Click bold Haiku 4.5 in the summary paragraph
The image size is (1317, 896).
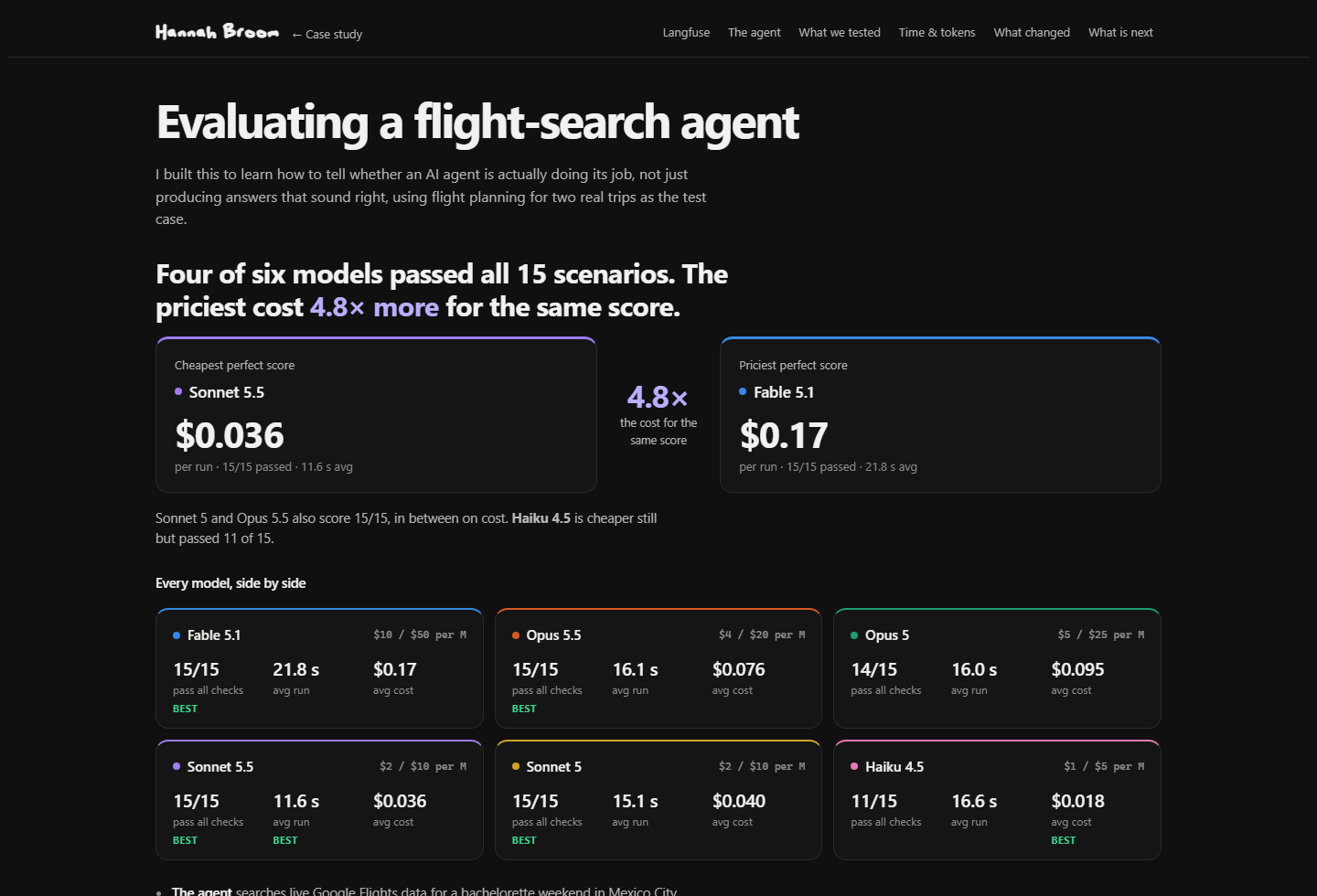[x=541, y=518]
